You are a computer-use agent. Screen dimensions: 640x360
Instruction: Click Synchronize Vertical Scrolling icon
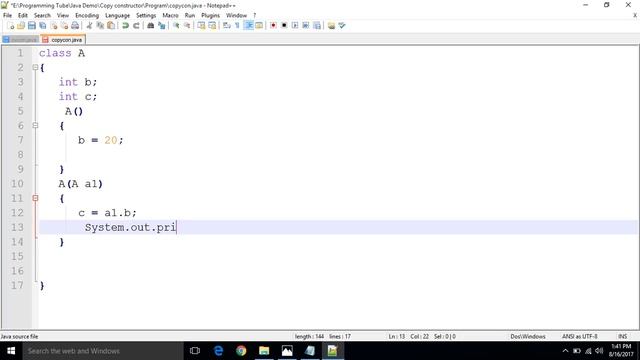[201, 26]
